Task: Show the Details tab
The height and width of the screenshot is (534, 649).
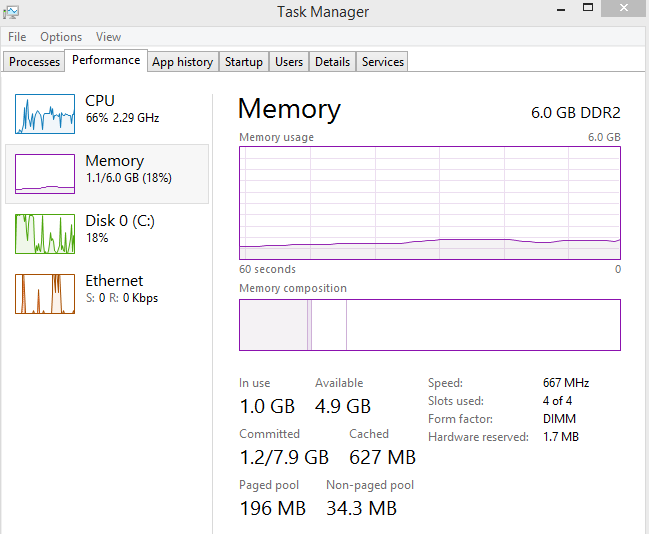Action: [x=332, y=62]
